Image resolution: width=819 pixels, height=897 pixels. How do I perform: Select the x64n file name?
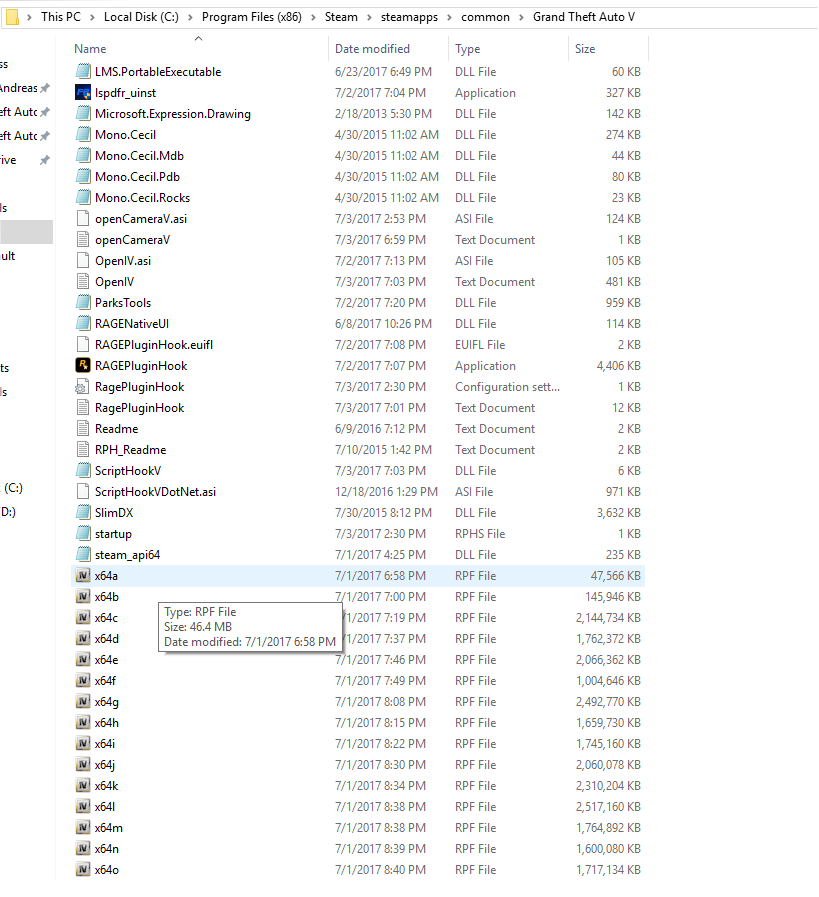pos(107,849)
